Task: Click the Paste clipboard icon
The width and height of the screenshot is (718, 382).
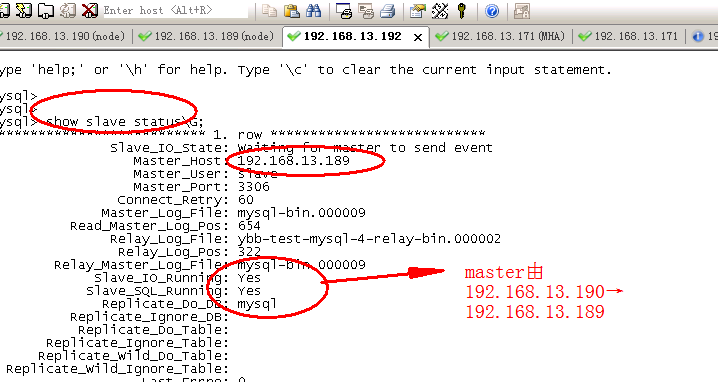Action: (291, 10)
